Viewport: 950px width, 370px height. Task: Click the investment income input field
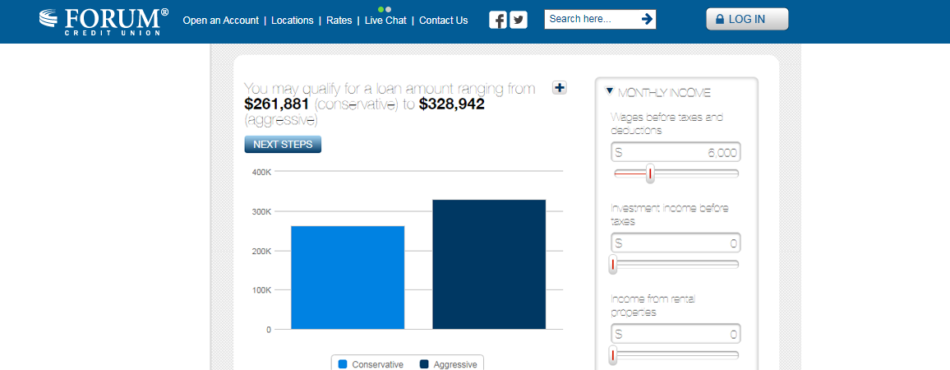click(676, 243)
